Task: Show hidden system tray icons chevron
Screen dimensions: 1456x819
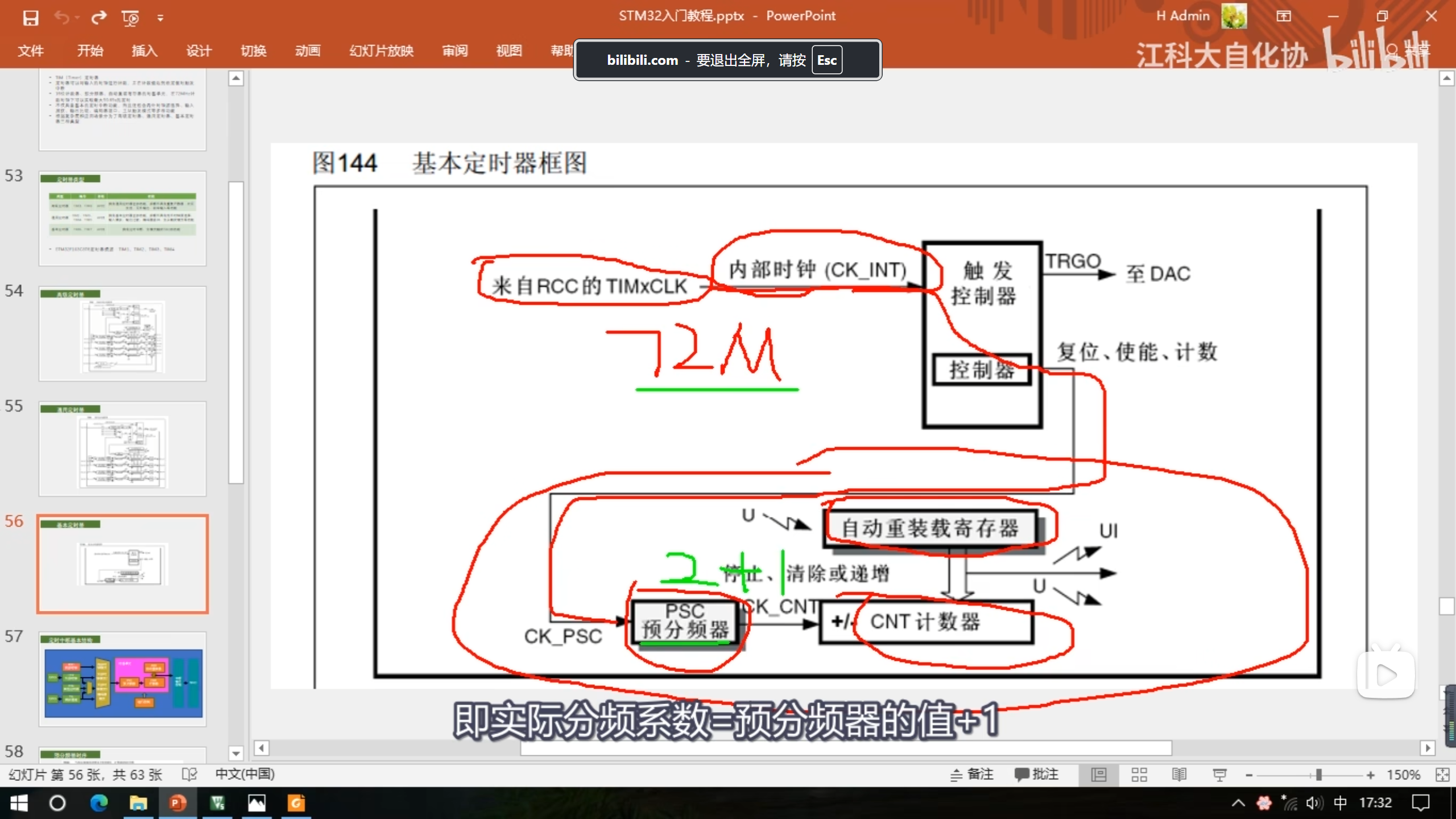Action: 1238,803
